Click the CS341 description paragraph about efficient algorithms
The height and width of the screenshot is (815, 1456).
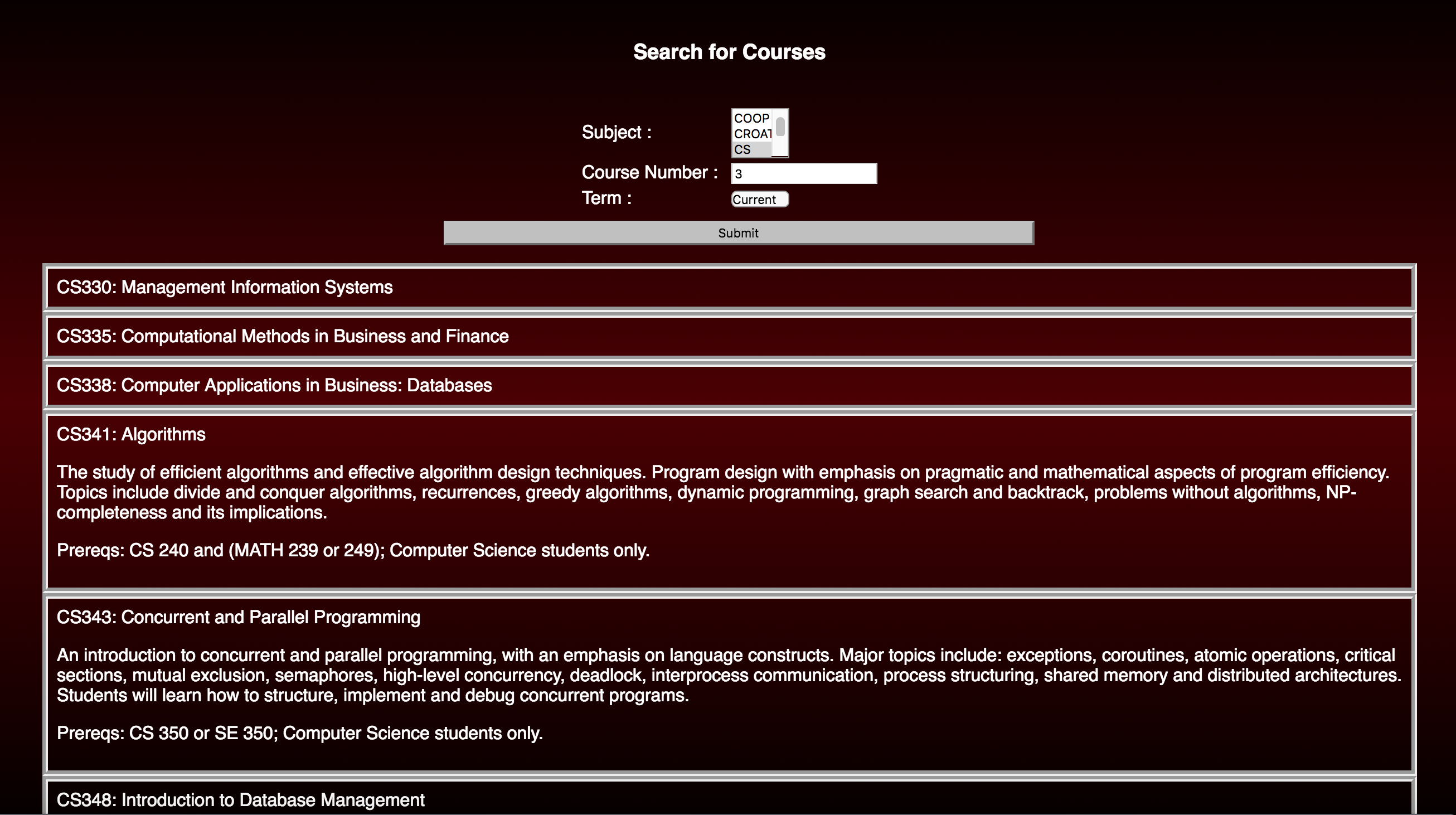point(723,492)
